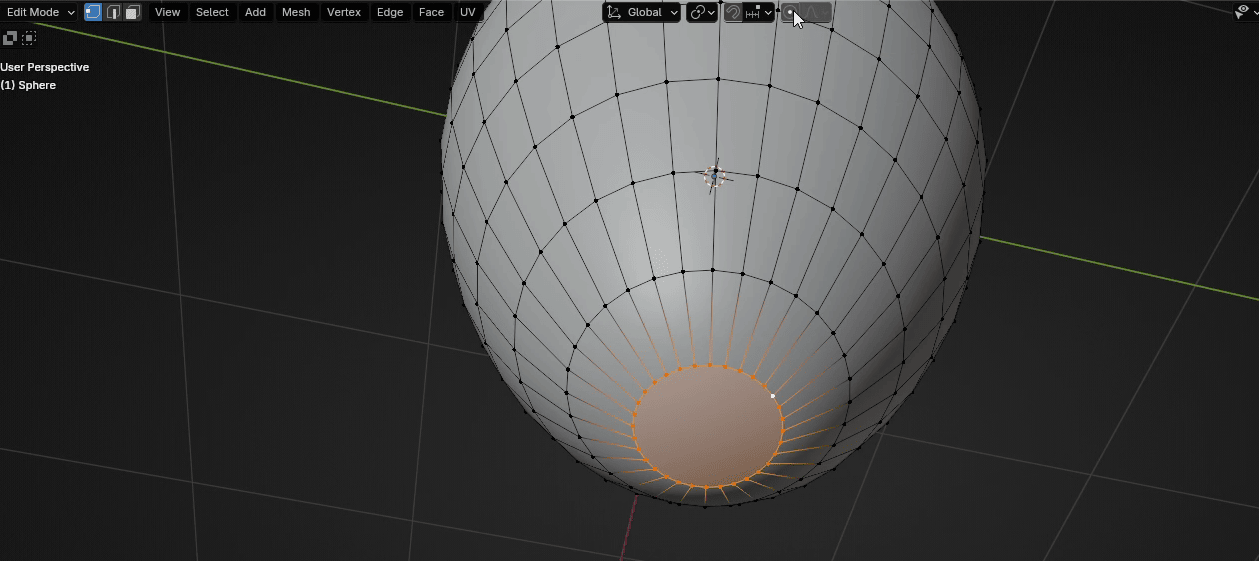Toggle the Snap magnet icon
The width and height of the screenshot is (1259, 561).
733,12
